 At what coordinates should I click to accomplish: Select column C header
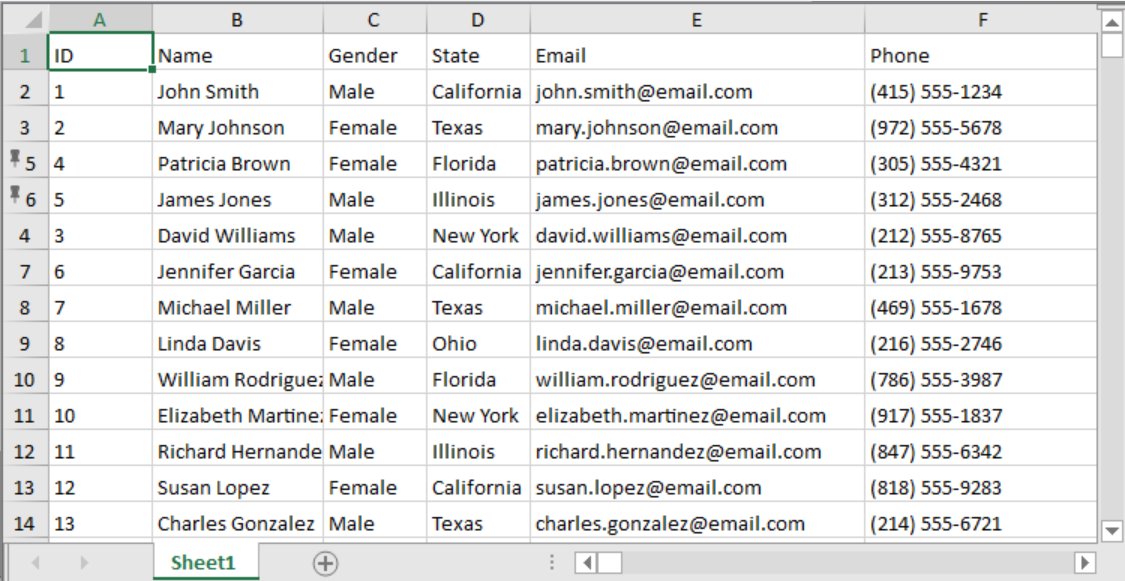pyautogui.click(x=373, y=20)
